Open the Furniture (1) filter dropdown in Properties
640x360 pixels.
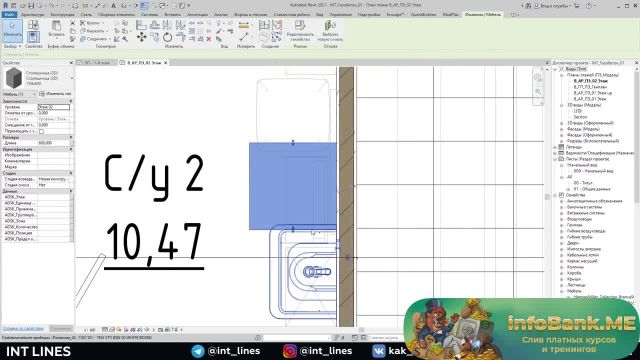(x=20, y=94)
